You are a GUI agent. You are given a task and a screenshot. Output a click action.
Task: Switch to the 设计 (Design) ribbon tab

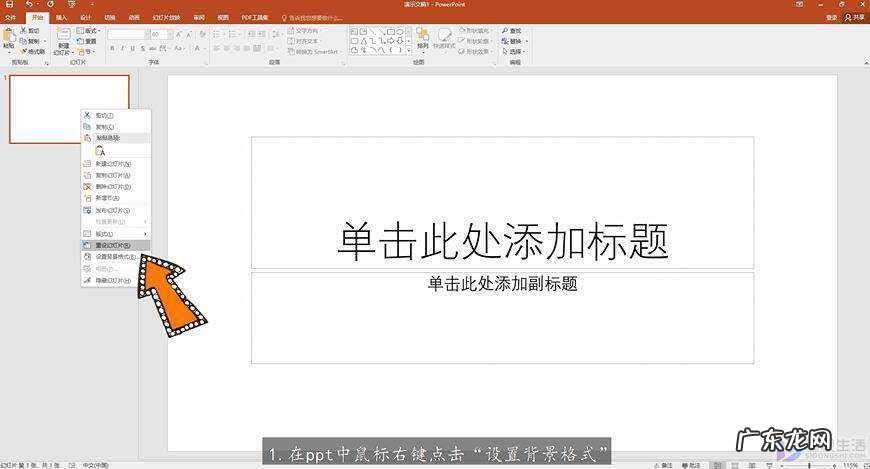pos(85,18)
